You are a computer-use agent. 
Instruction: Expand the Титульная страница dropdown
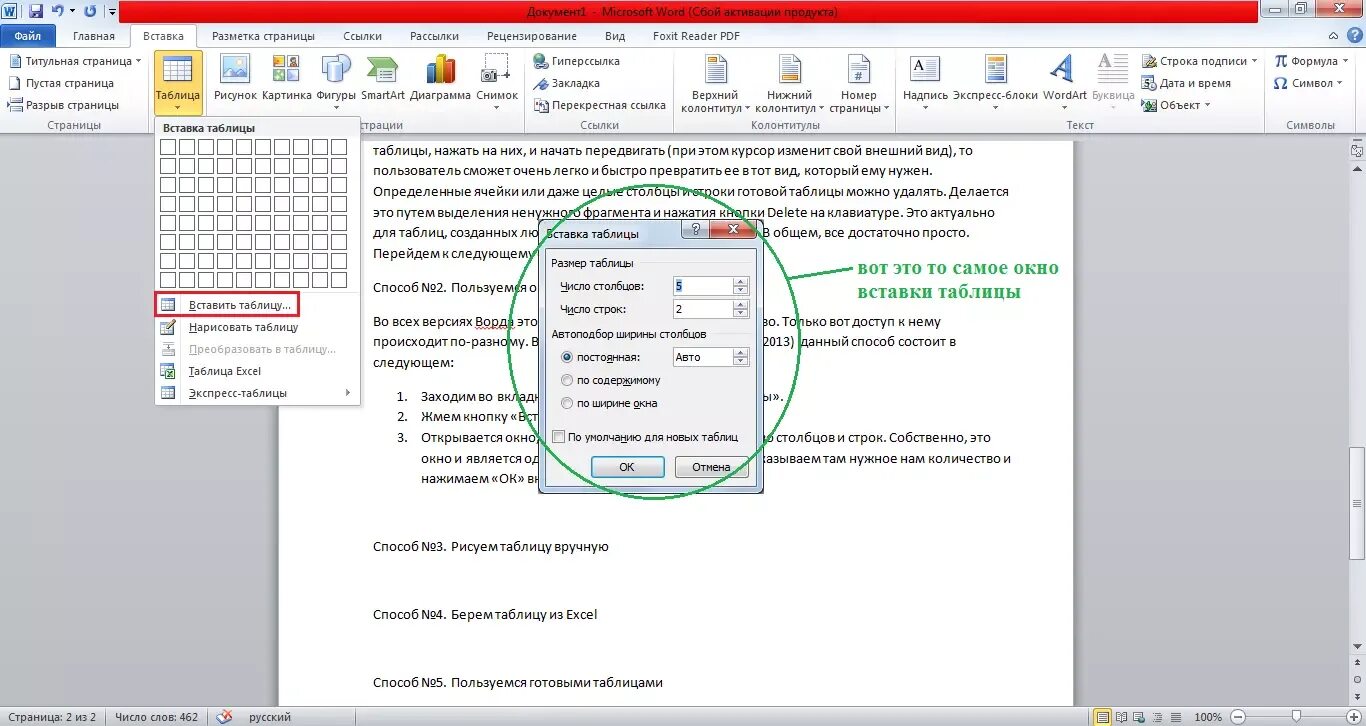pyautogui.click(x=139, y=61)
